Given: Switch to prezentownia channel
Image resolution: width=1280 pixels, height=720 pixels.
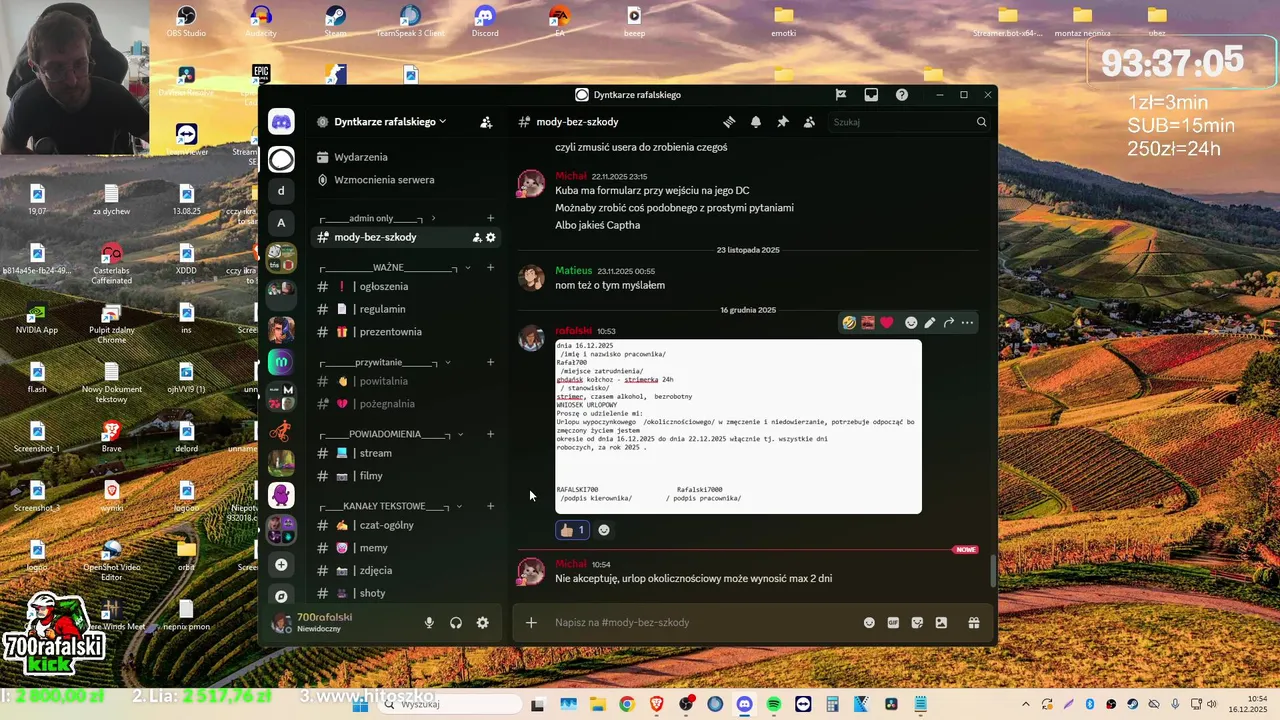Looking at the screenshot, I should point(406,332).
